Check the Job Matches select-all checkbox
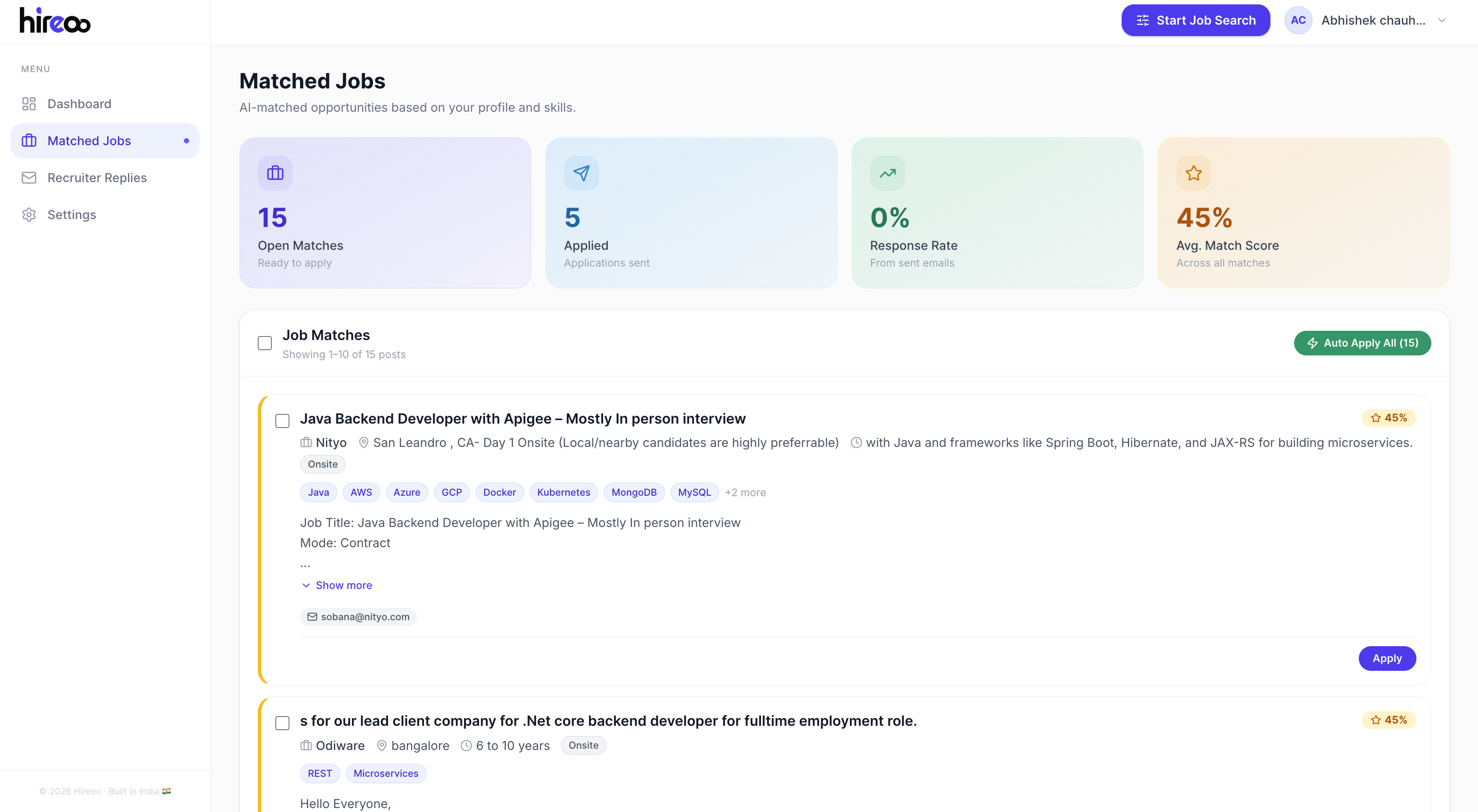1478x812 pixels. click(x=264, y=343)
